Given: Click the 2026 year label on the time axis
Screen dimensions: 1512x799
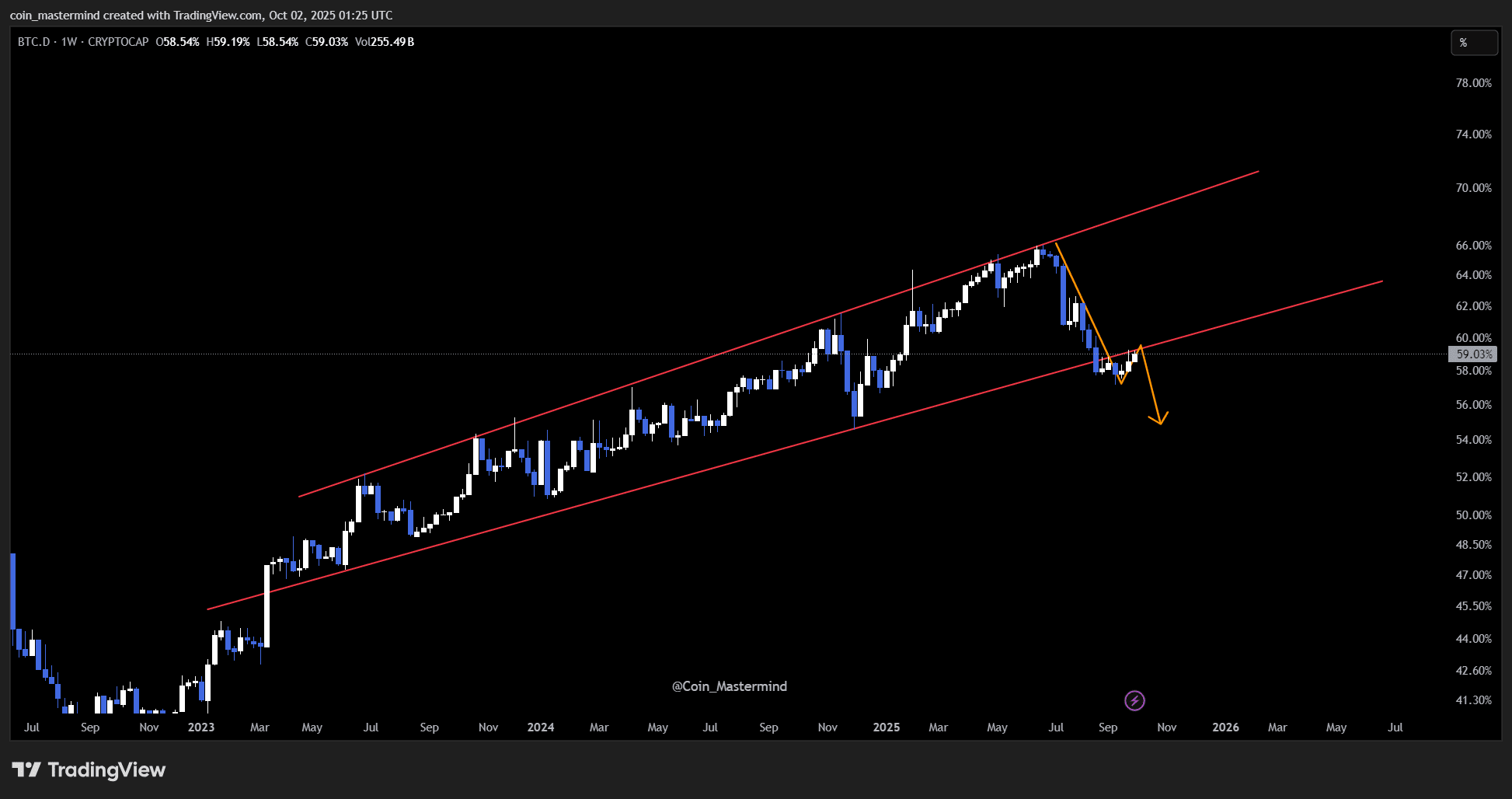Looking at the screenshot, I should pos(1226,727).
